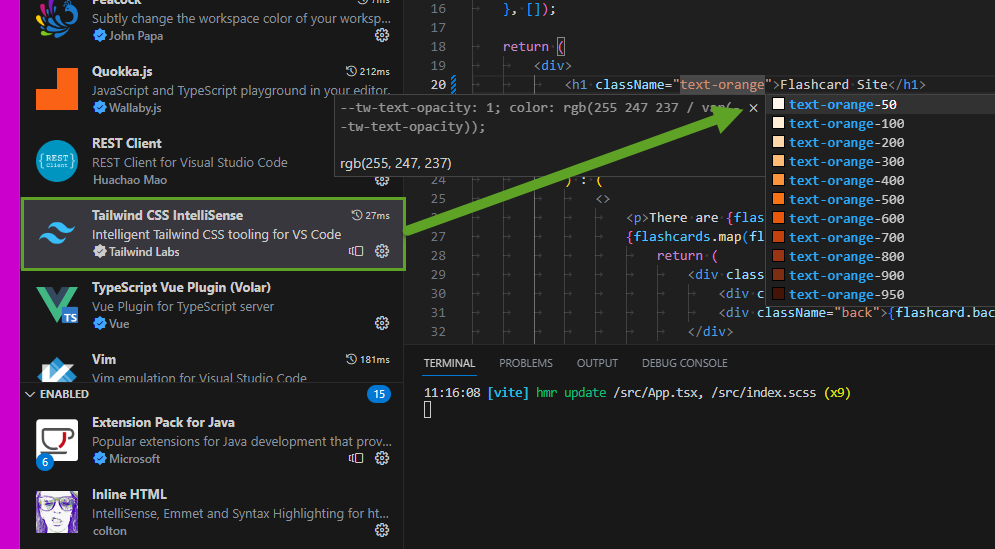Click Tailwind CSS IntelliSense remote sync icon
Viewport: 995px width, 549px height.
[356, 251]
